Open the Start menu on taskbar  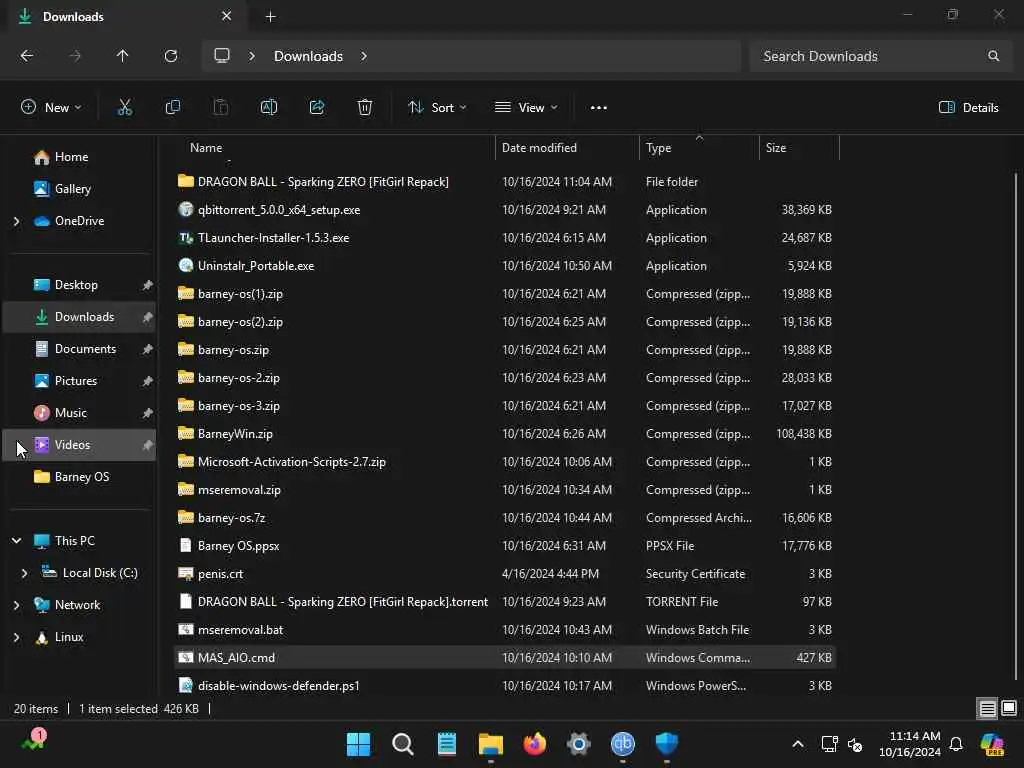[358, 744]
